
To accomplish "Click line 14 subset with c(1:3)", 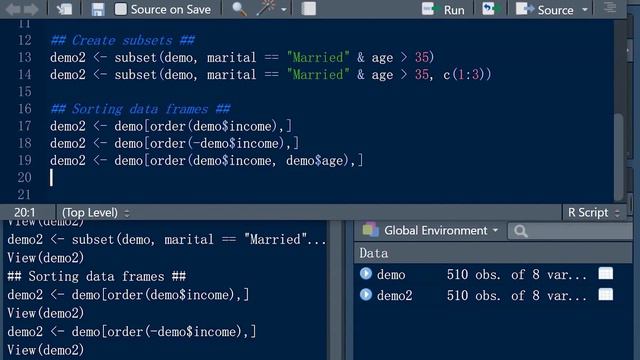I will (x=271, y=74).
